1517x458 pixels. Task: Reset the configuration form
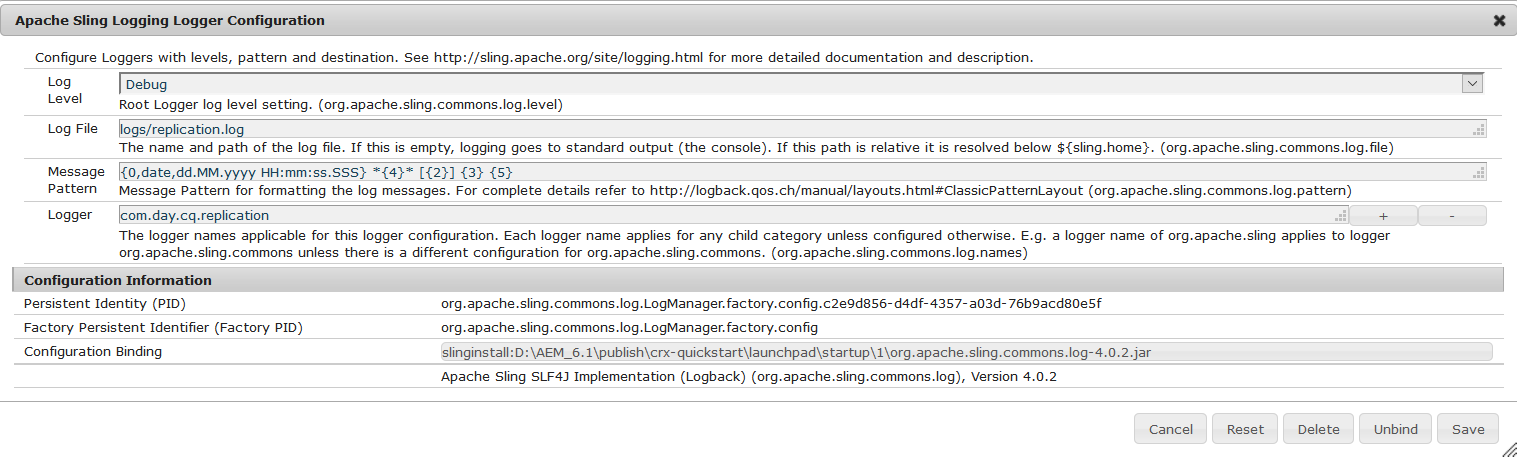coord(1245,429)
